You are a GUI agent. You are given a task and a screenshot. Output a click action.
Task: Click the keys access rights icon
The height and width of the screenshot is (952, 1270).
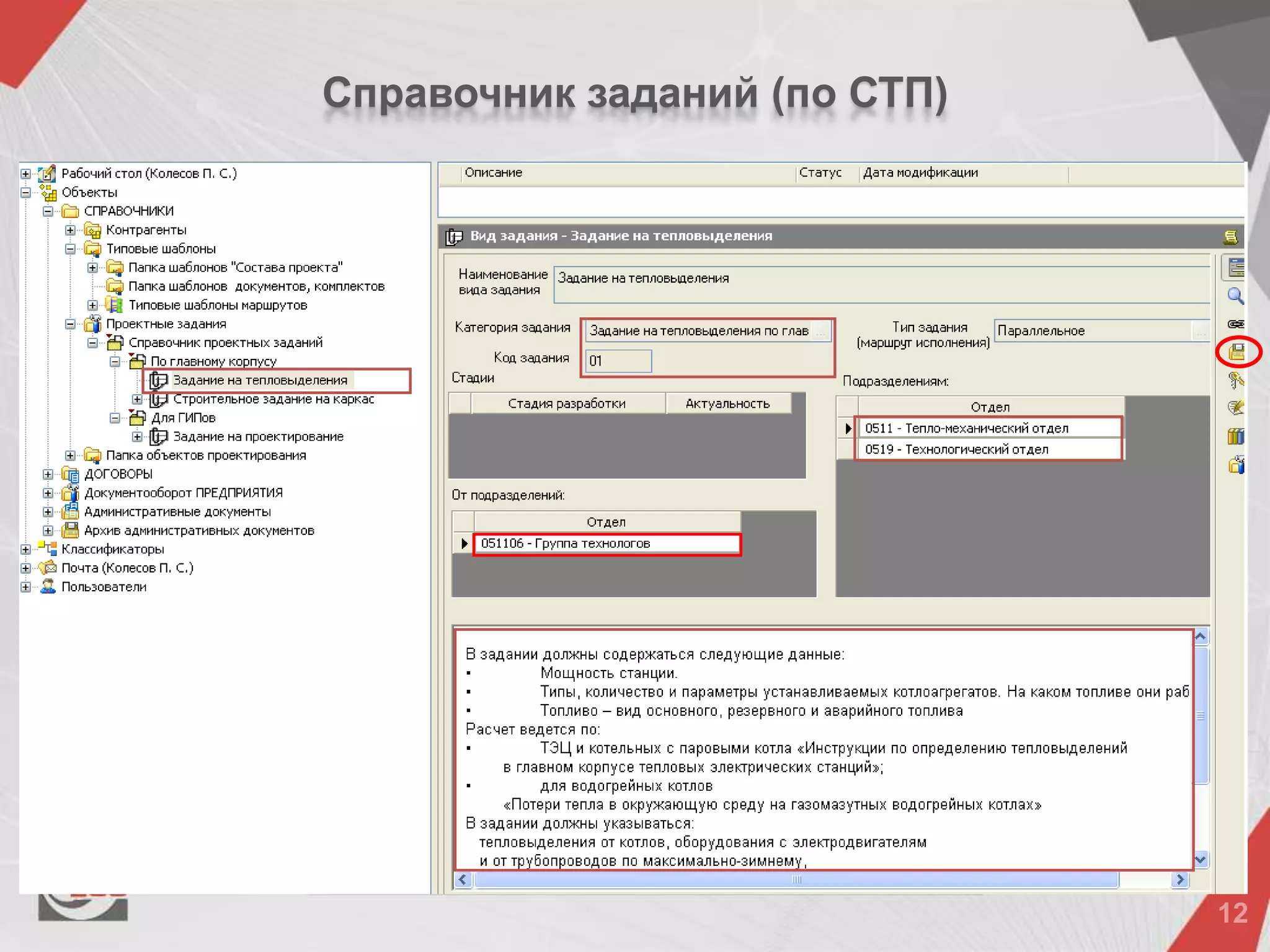point(1235,380)
